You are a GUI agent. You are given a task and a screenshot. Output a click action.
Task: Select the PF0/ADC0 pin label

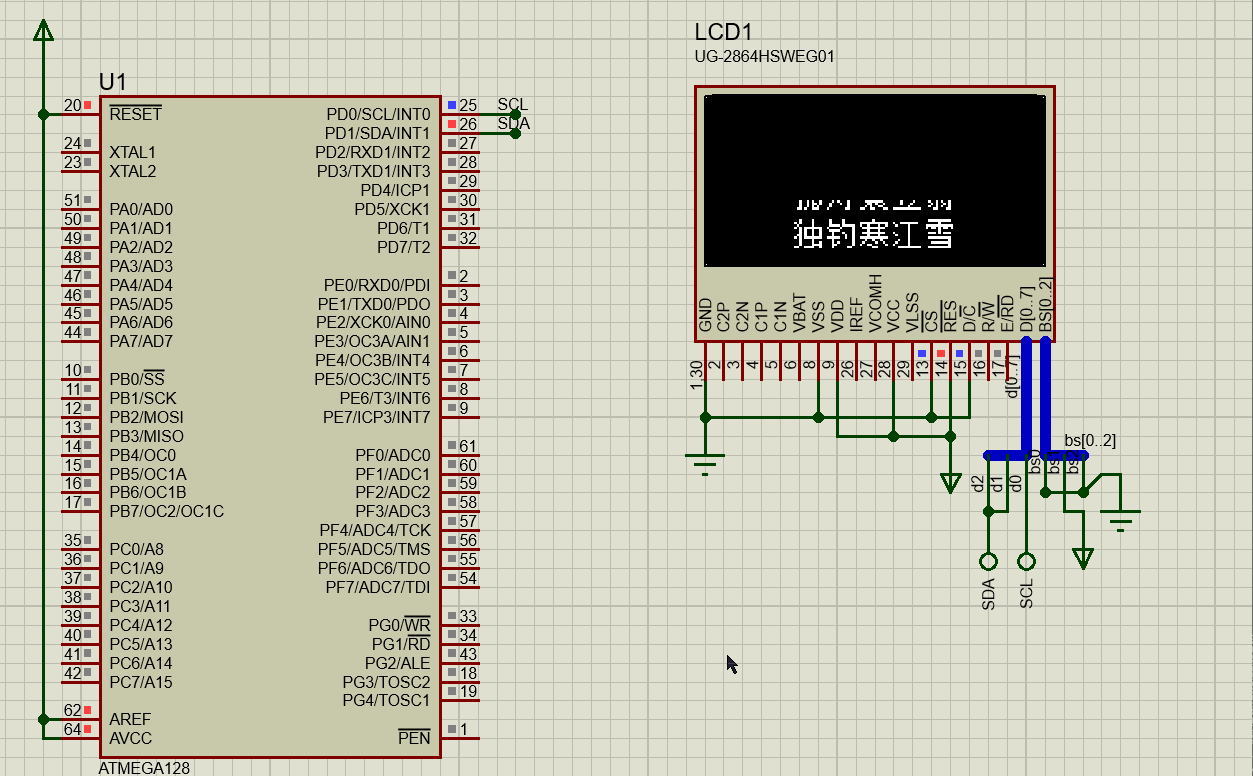393,455
